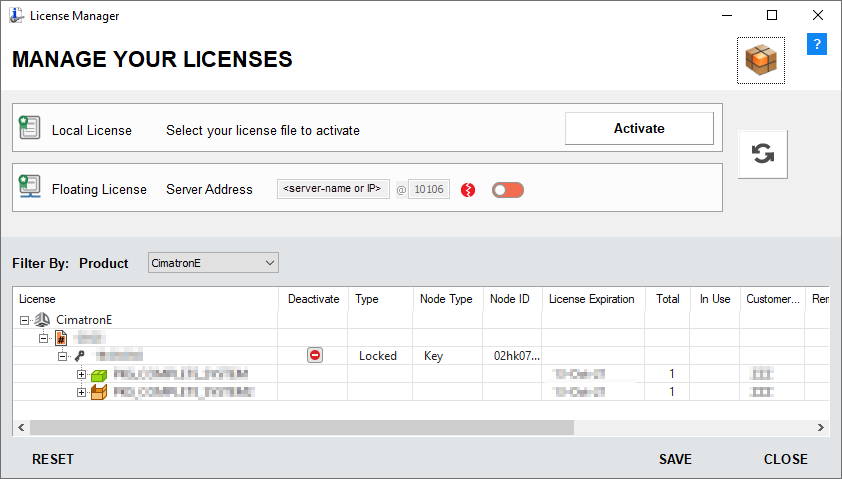Toggle the floating license server switch
Viewport: 842px width, 479px height.
[x=507, y=190]
